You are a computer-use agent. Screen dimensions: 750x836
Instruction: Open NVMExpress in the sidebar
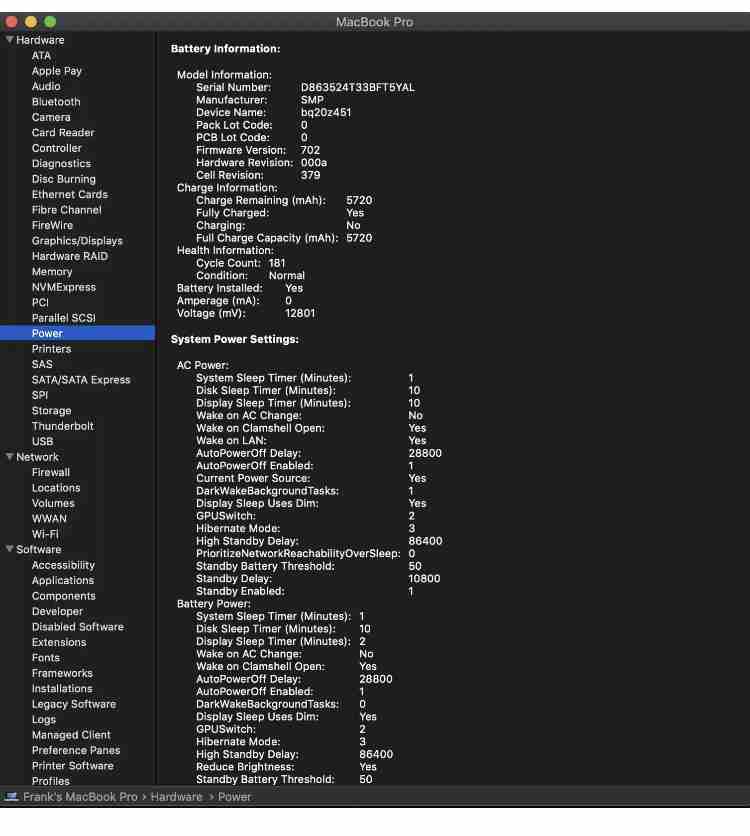pyautogui.click(x=64, y=287)
